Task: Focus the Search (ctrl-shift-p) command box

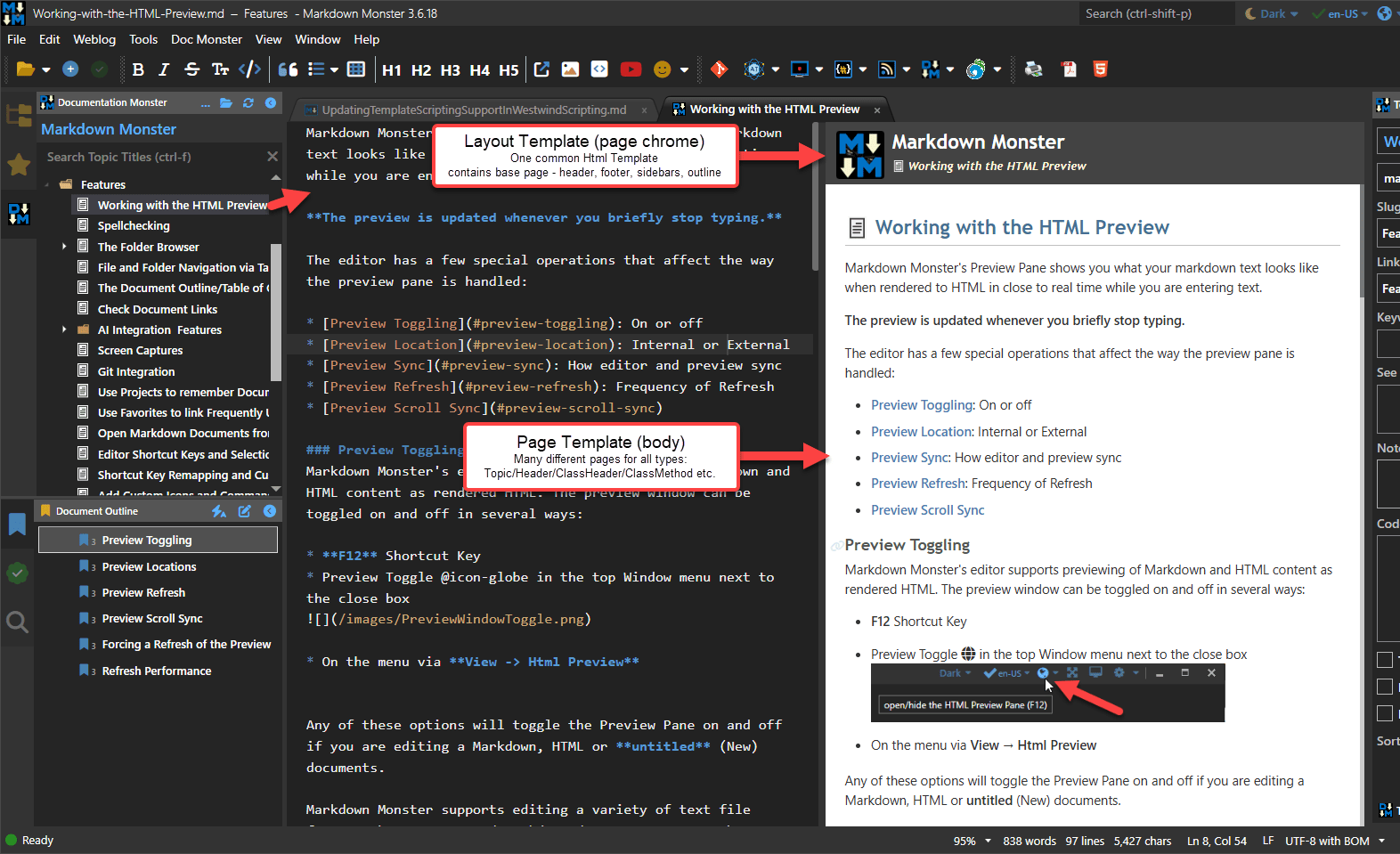Action: (1157, 13)
